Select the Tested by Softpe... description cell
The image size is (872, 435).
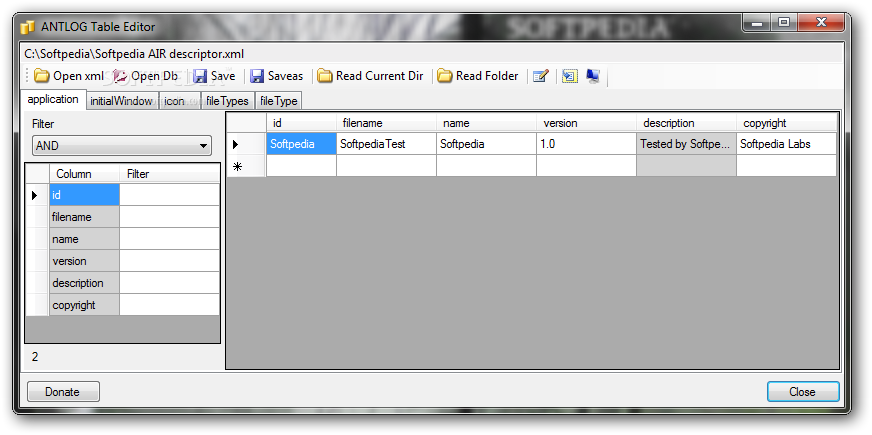pos(686,144)
